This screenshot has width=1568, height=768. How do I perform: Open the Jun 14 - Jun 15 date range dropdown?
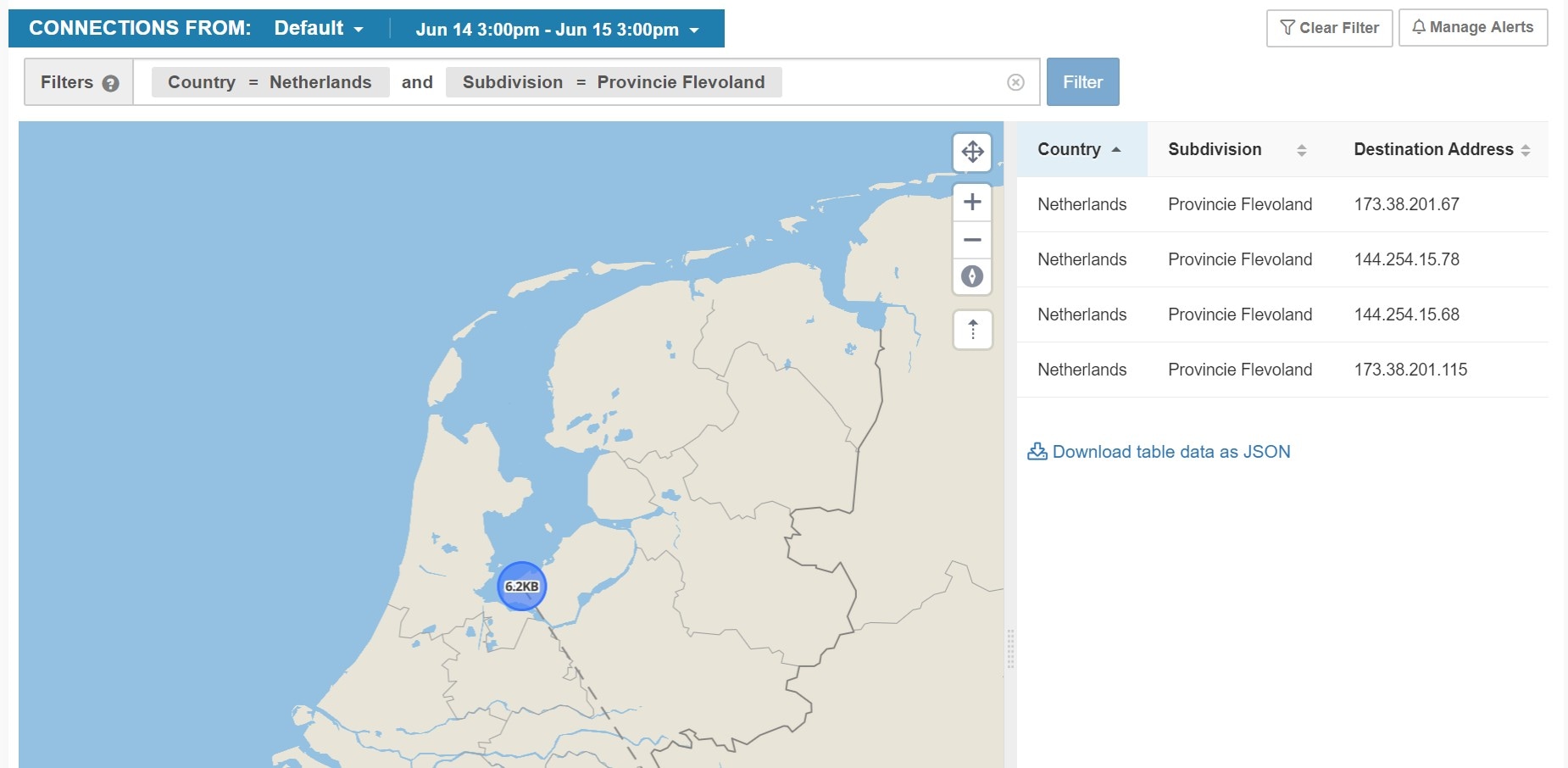point(557,29)
